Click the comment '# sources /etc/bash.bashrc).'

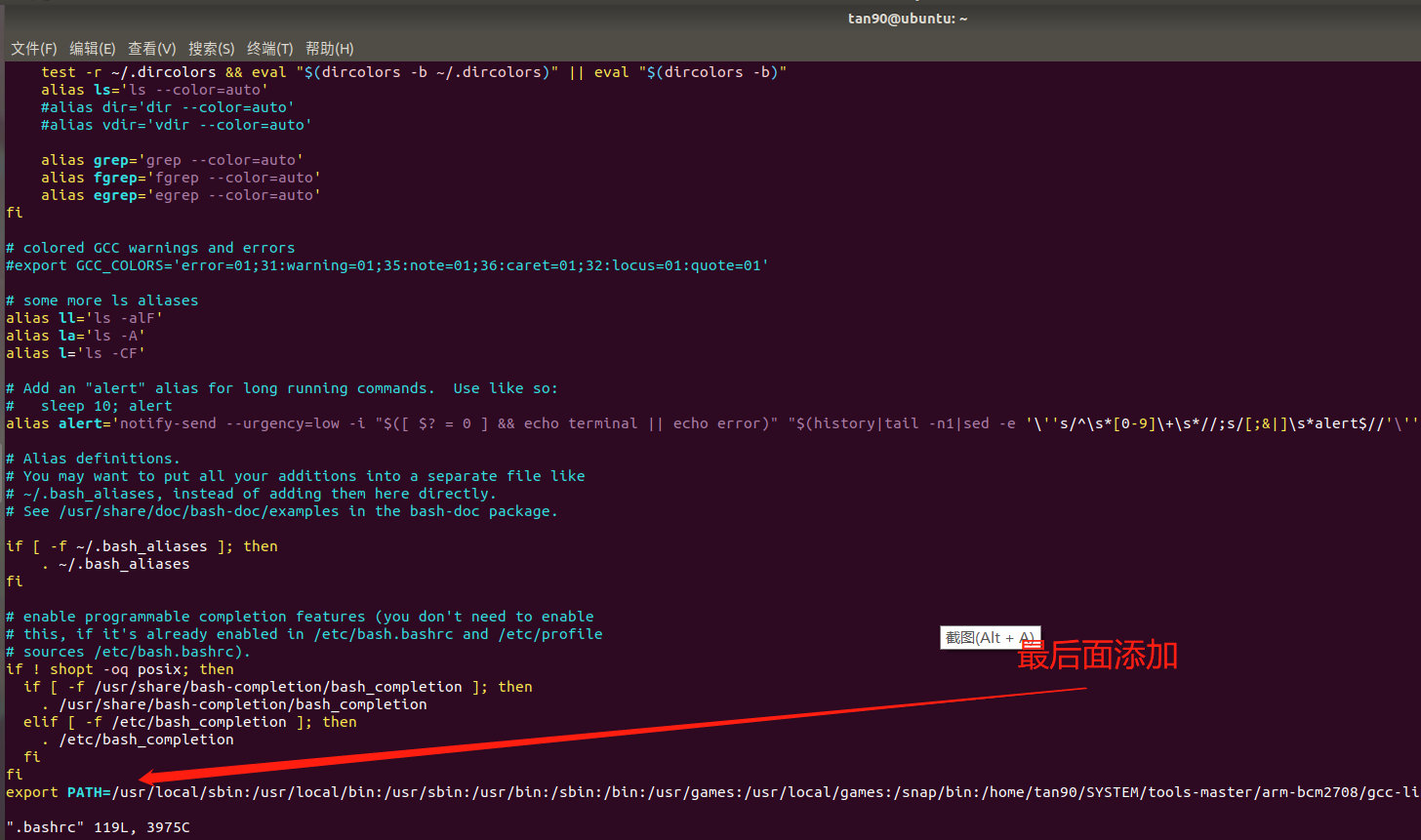(x=129, y=652)
